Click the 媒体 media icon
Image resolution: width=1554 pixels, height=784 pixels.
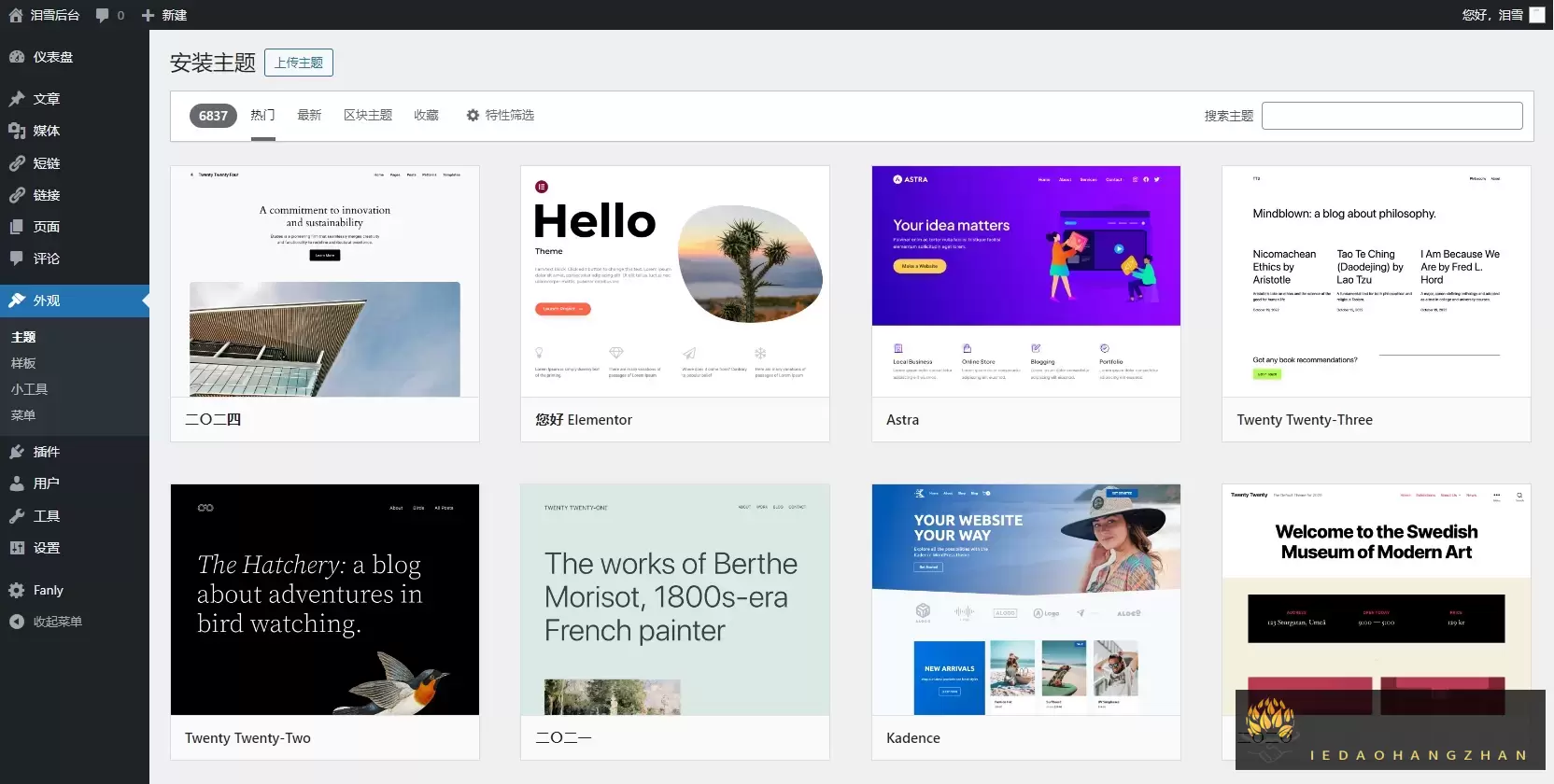click(x=17, y=131)
